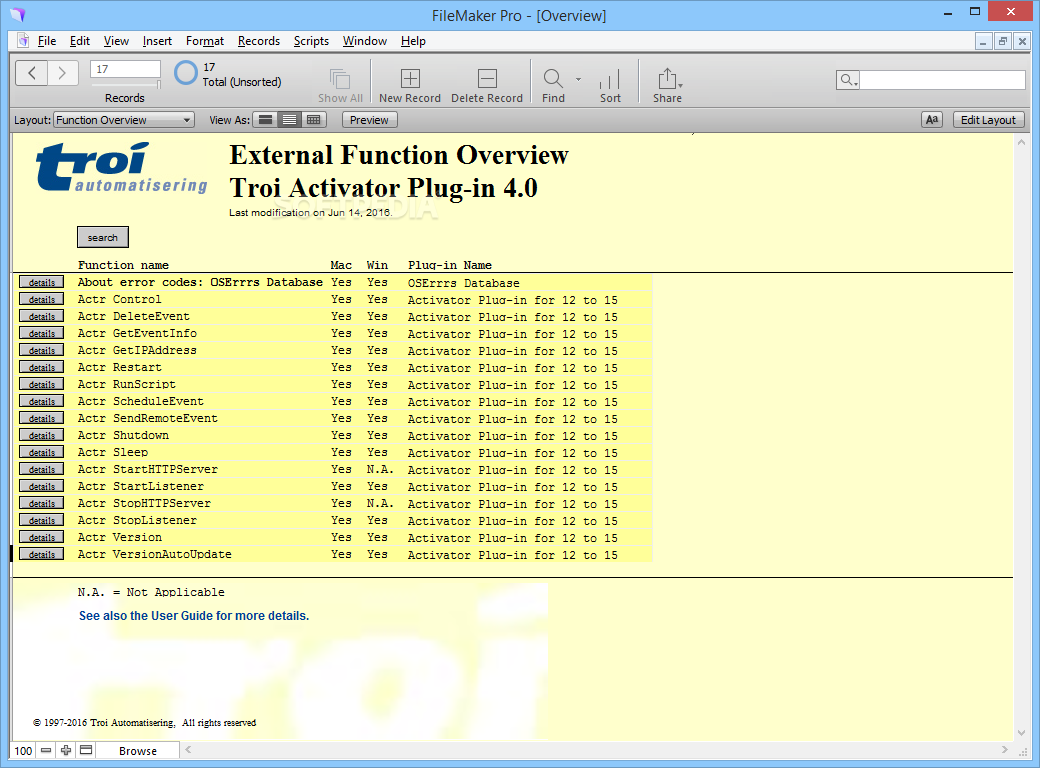Click the vertical scrollbar down arrow

pos(1021,733)
